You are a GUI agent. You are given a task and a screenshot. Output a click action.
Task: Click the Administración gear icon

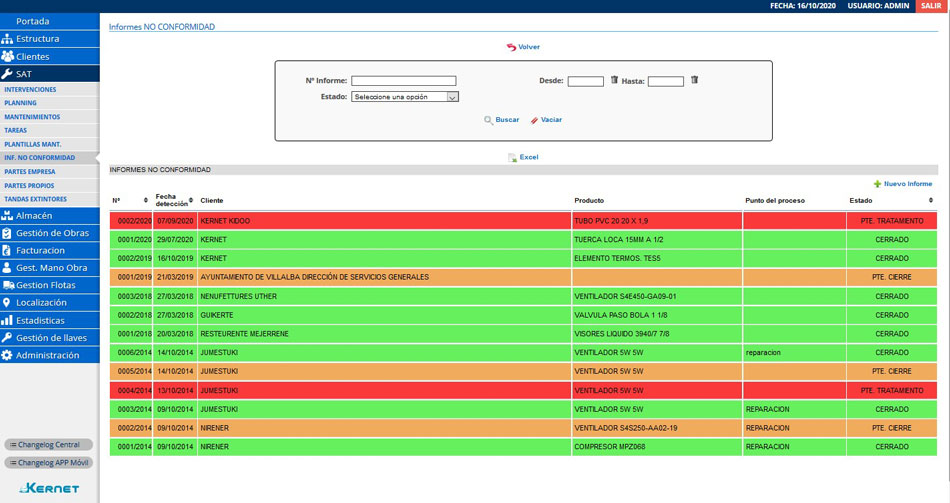point(7,355)
